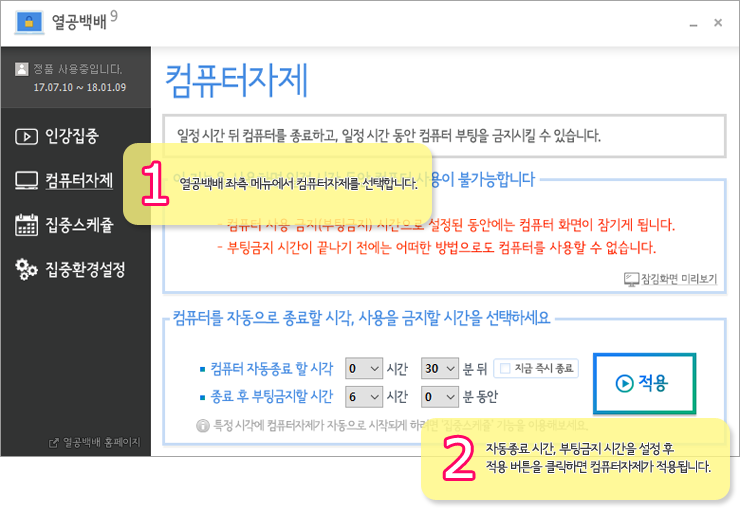Click the 열공백배 app logo icon
Screen dimensions: 740x510
(29, 22)
